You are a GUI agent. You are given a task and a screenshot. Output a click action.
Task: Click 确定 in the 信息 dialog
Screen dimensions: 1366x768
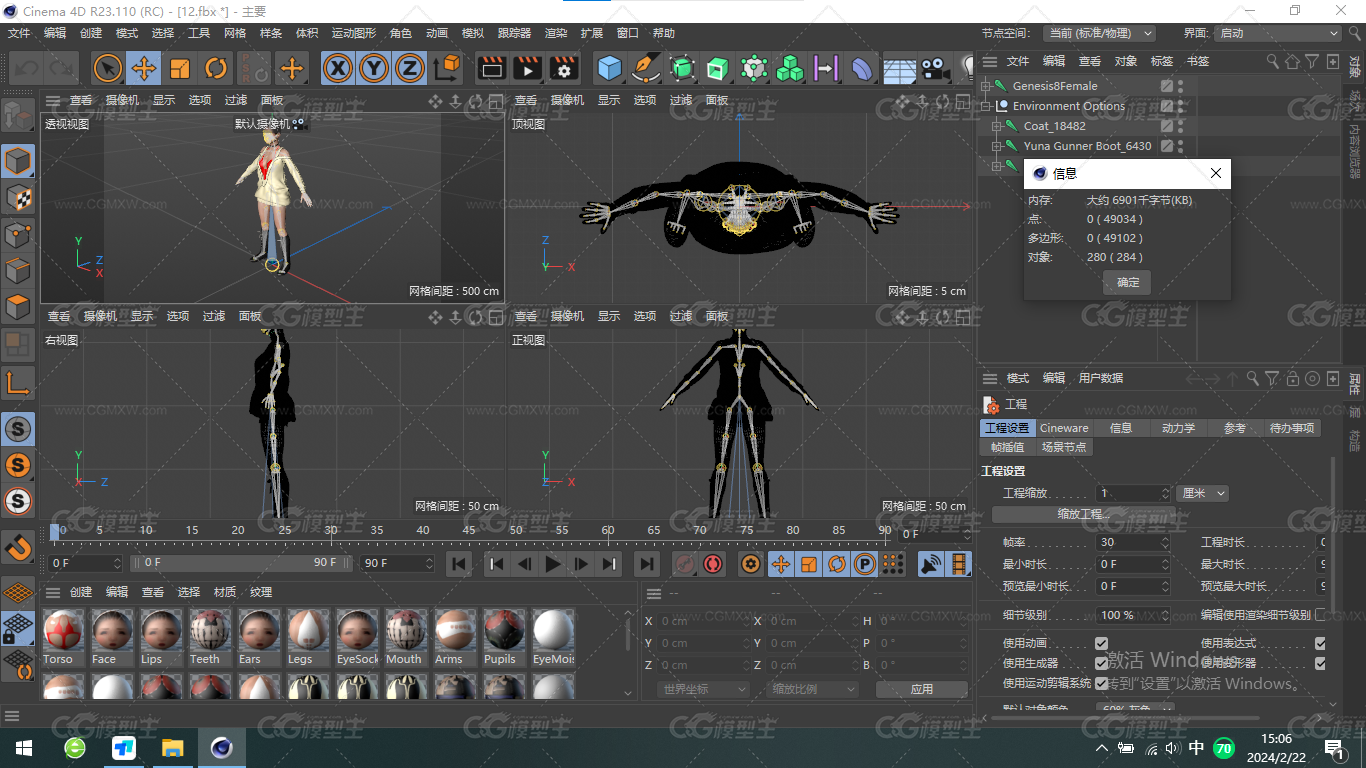point(1128,282)
